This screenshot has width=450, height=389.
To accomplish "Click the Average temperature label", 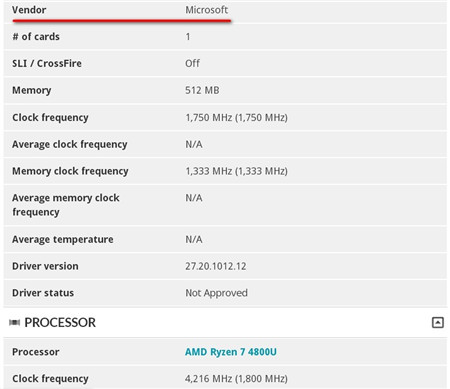I will (63, 240).
